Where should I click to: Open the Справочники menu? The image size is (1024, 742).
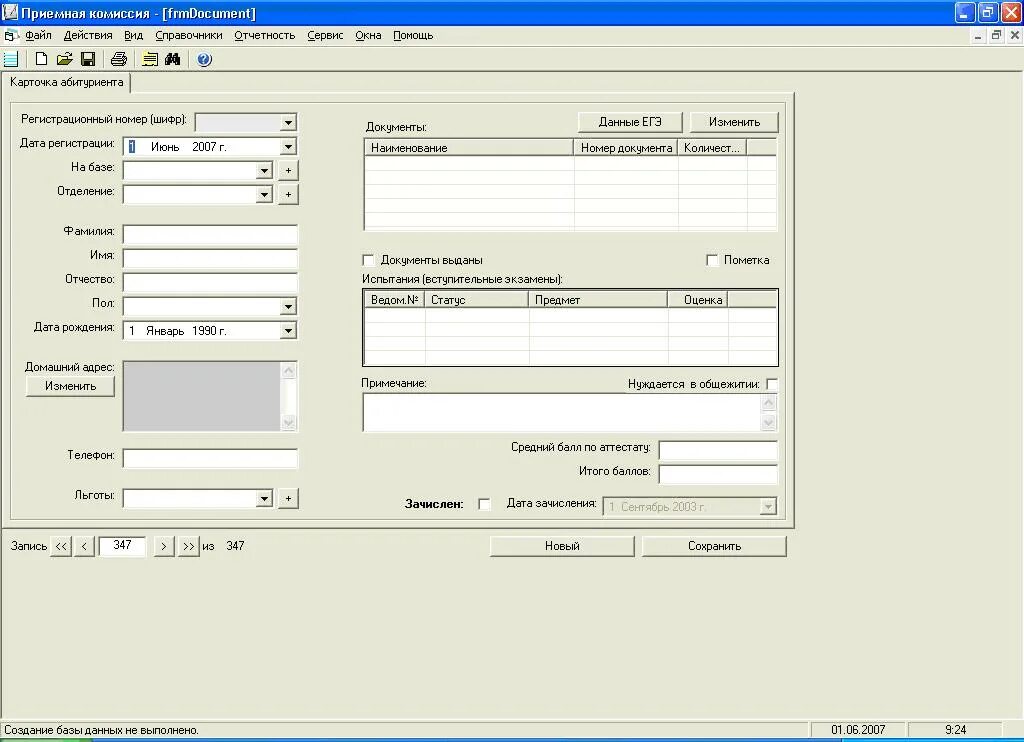pos(189,35)
